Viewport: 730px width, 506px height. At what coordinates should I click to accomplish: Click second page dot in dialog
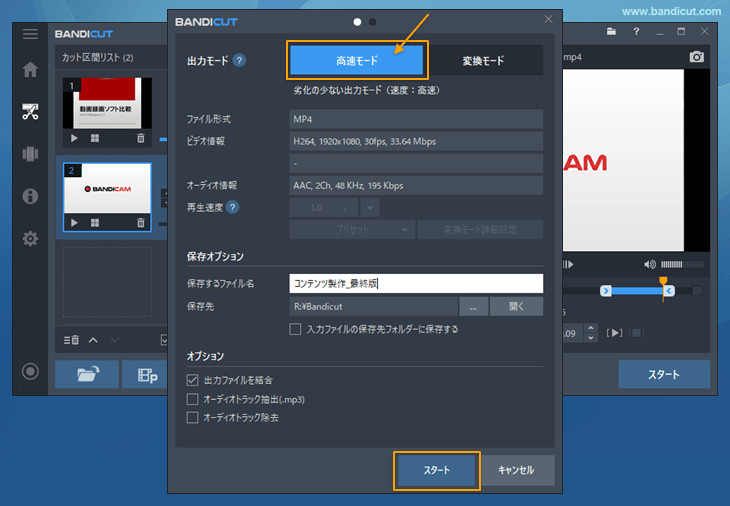(372, 22)
